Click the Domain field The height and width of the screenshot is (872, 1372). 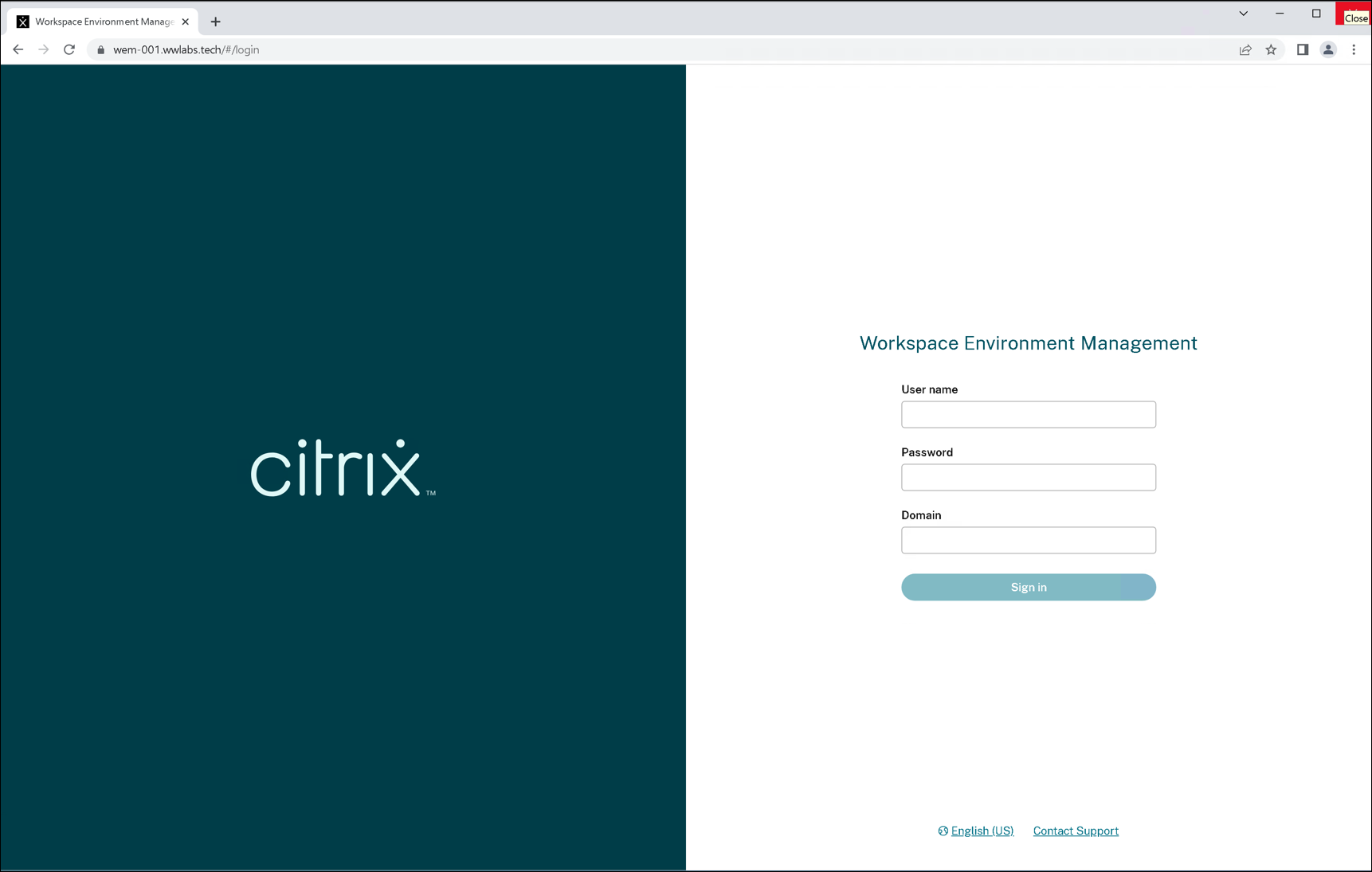(1029, 541)
